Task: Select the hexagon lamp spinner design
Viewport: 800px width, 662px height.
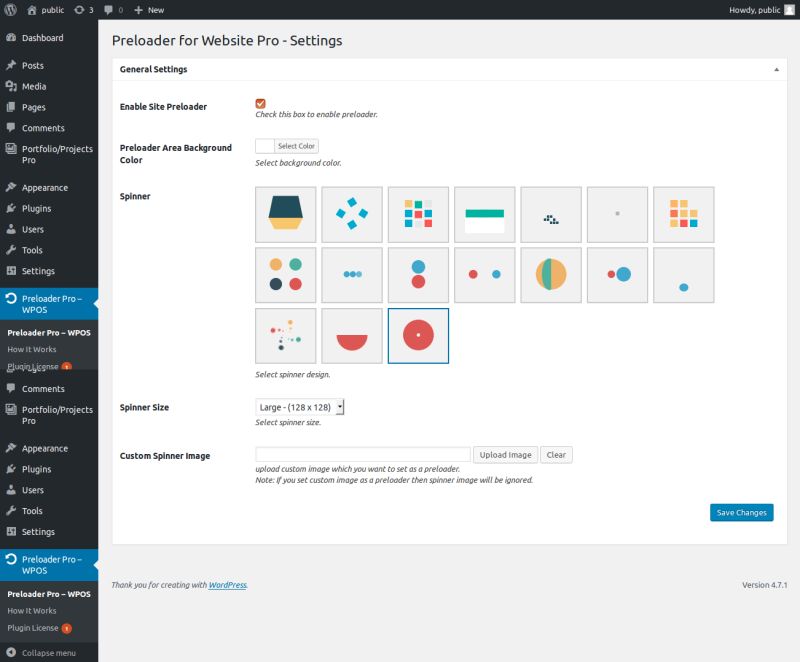Action: click(285, 213)
